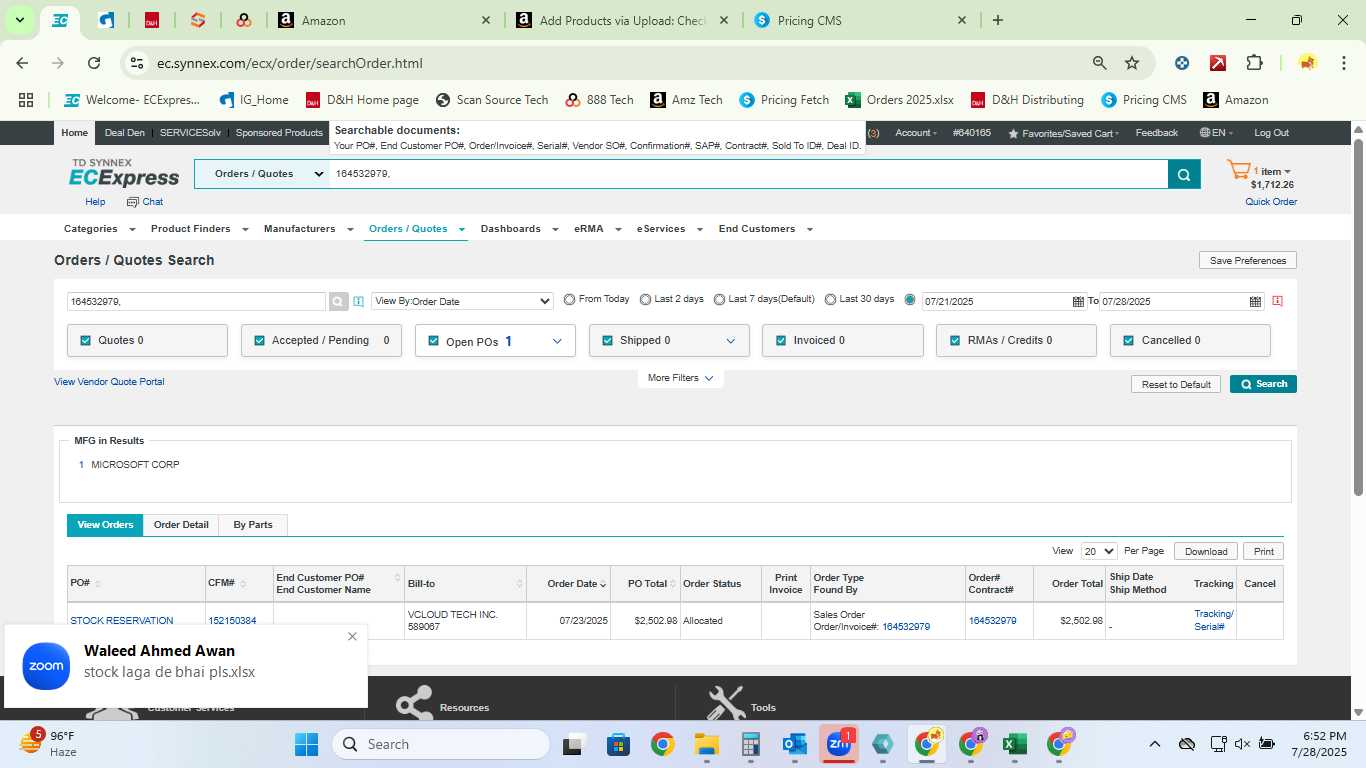The image size is (1366, 768).
Task: Click the small search icon beside order number field
Action: (x=338, y=301)
